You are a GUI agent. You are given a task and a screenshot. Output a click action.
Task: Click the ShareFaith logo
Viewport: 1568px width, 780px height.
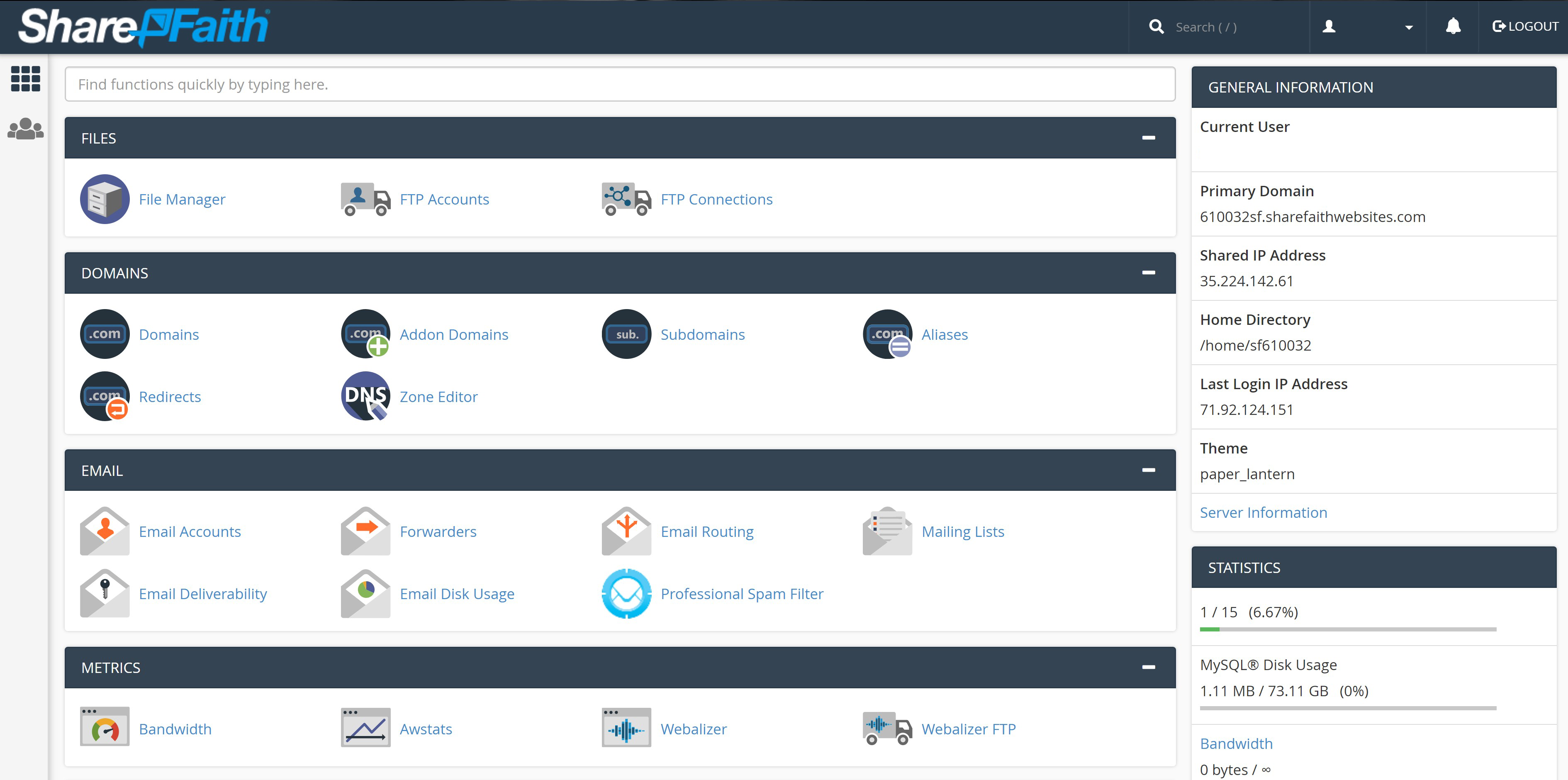pyautogui.click(x=144, y=27)
